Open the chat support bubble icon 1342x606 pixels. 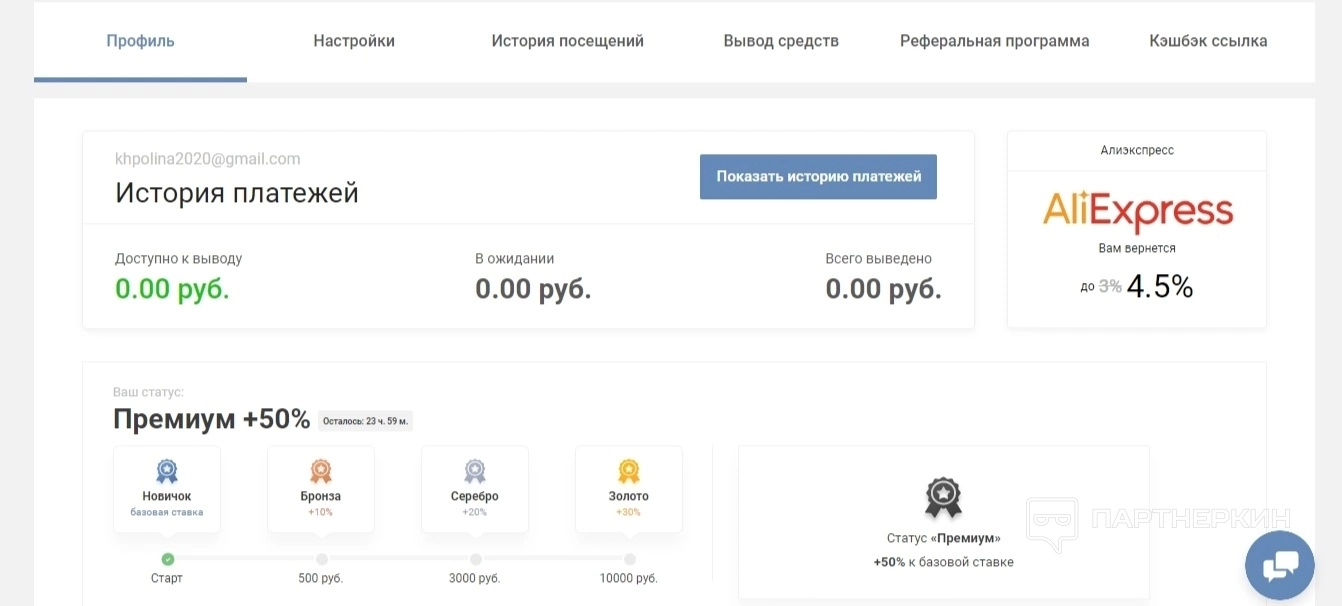(x=1280, y=565)
